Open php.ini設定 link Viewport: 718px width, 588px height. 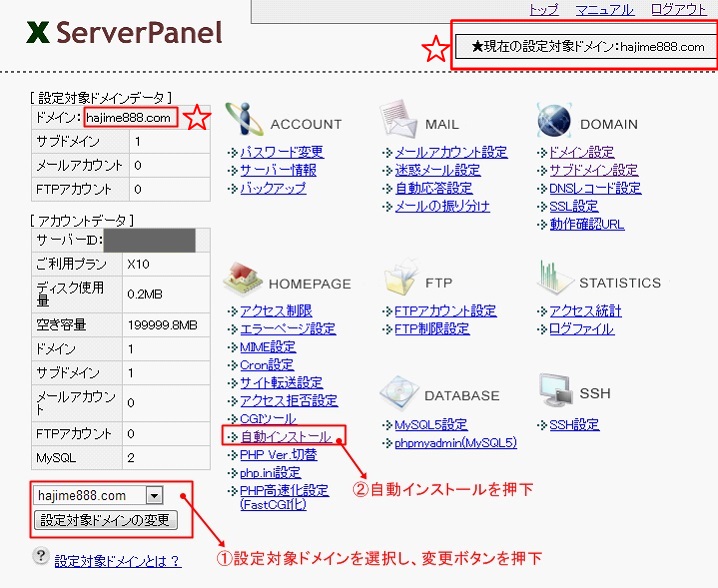(271, 473)
